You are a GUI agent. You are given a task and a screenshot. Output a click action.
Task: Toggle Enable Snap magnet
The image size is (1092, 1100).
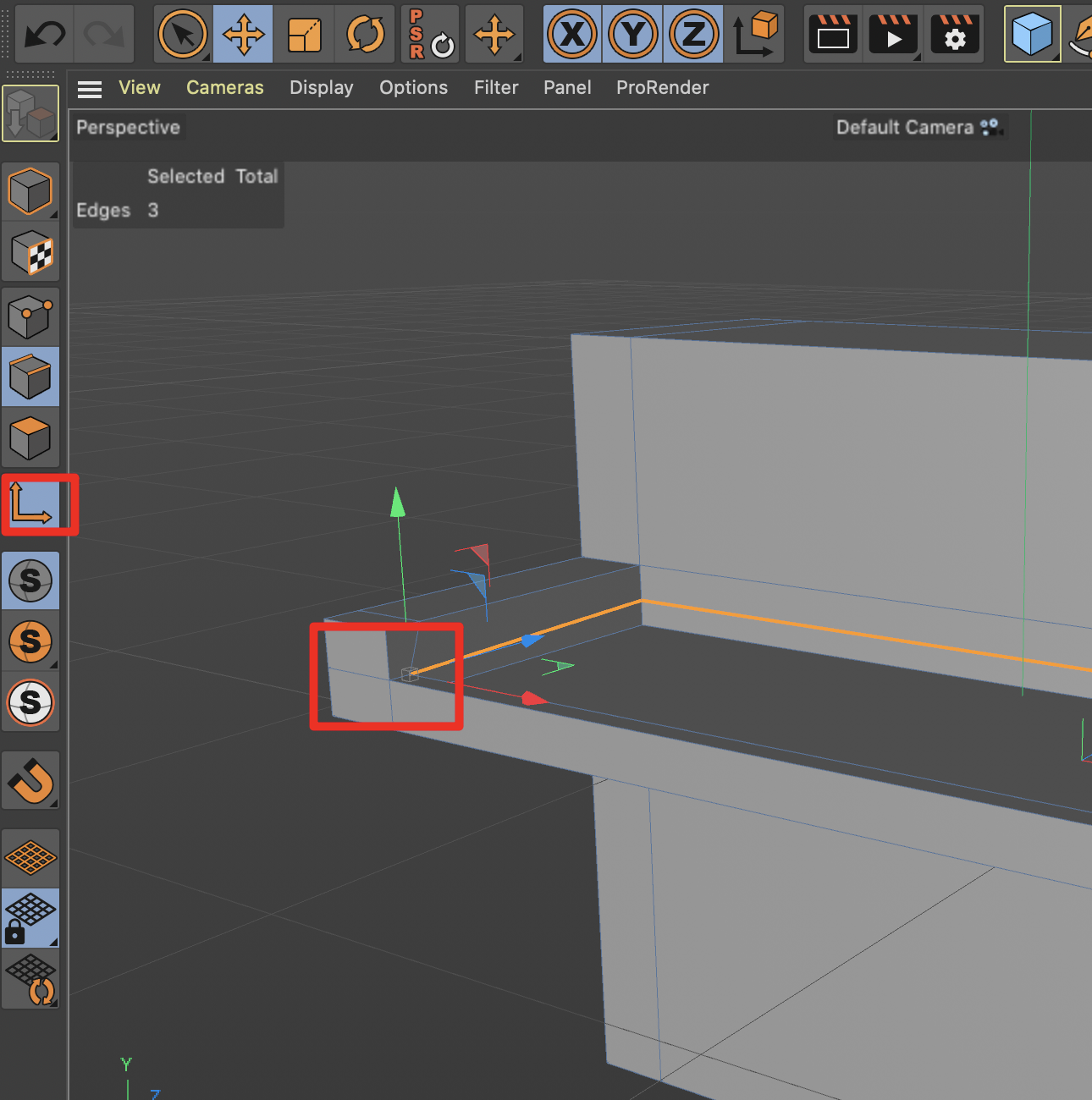(x=30, y=780)
